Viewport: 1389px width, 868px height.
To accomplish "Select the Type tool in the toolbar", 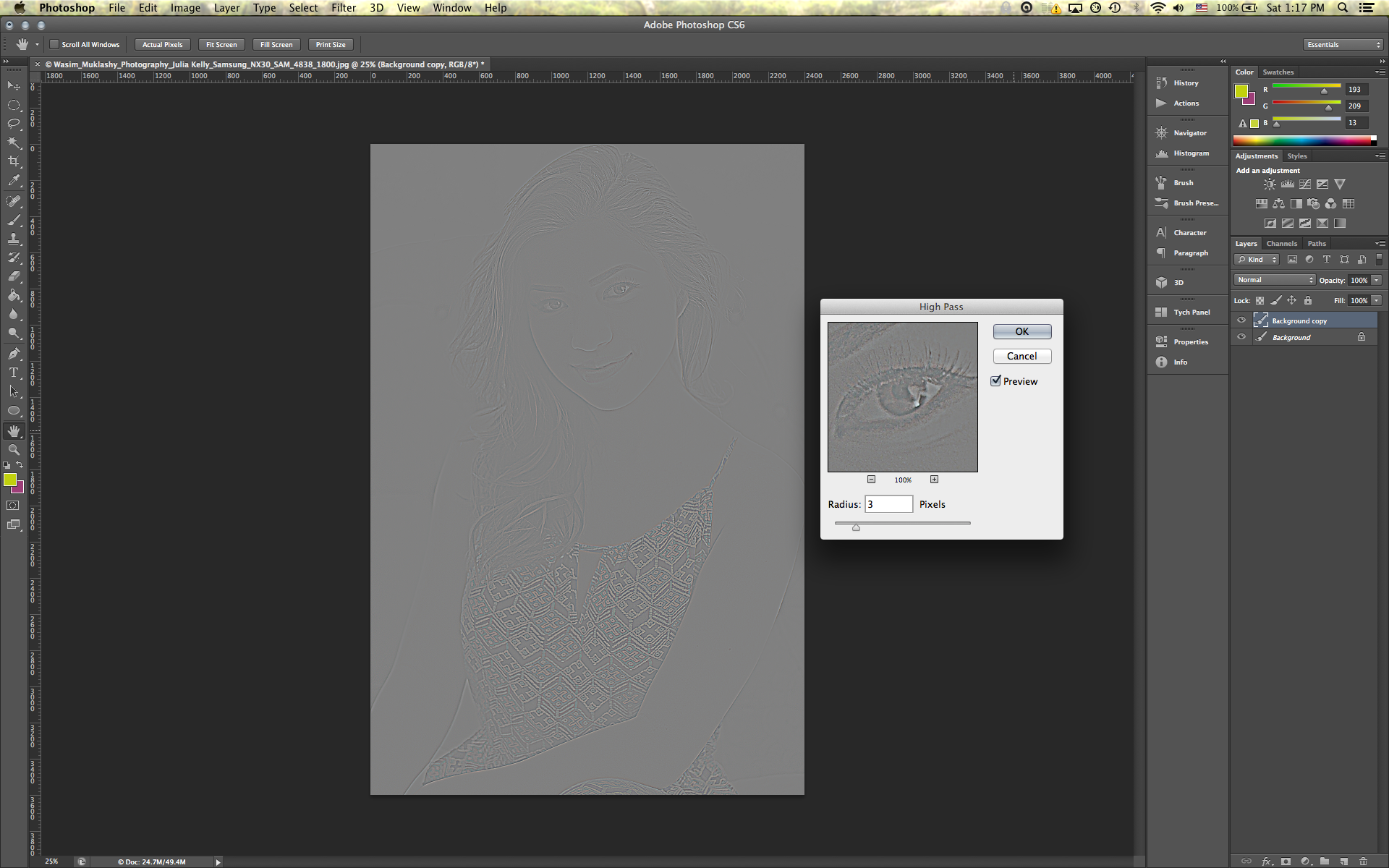I will click(x=14, y=373).
